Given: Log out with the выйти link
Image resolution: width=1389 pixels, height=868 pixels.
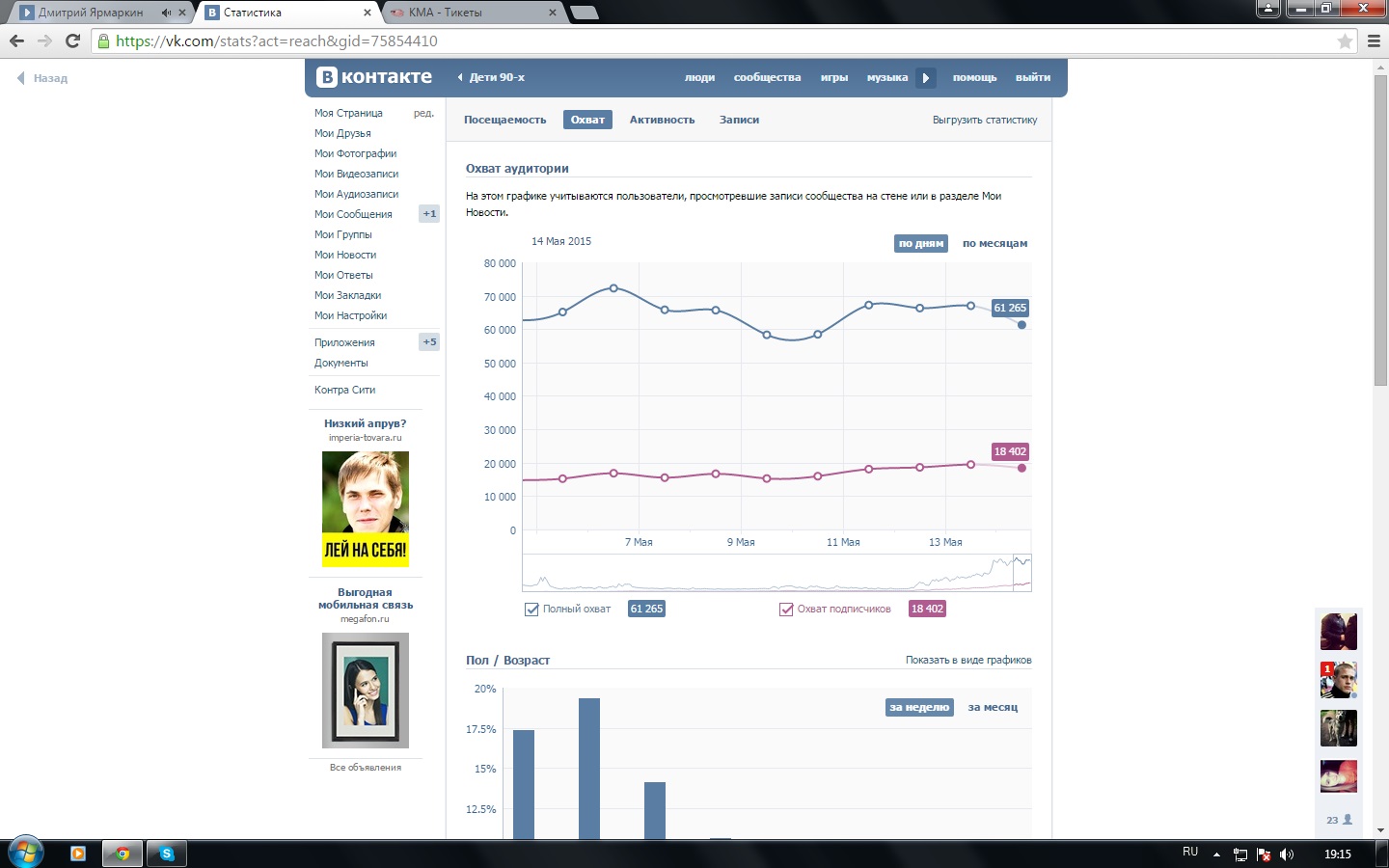Looking at the screenshot, I should [1033, 78].
